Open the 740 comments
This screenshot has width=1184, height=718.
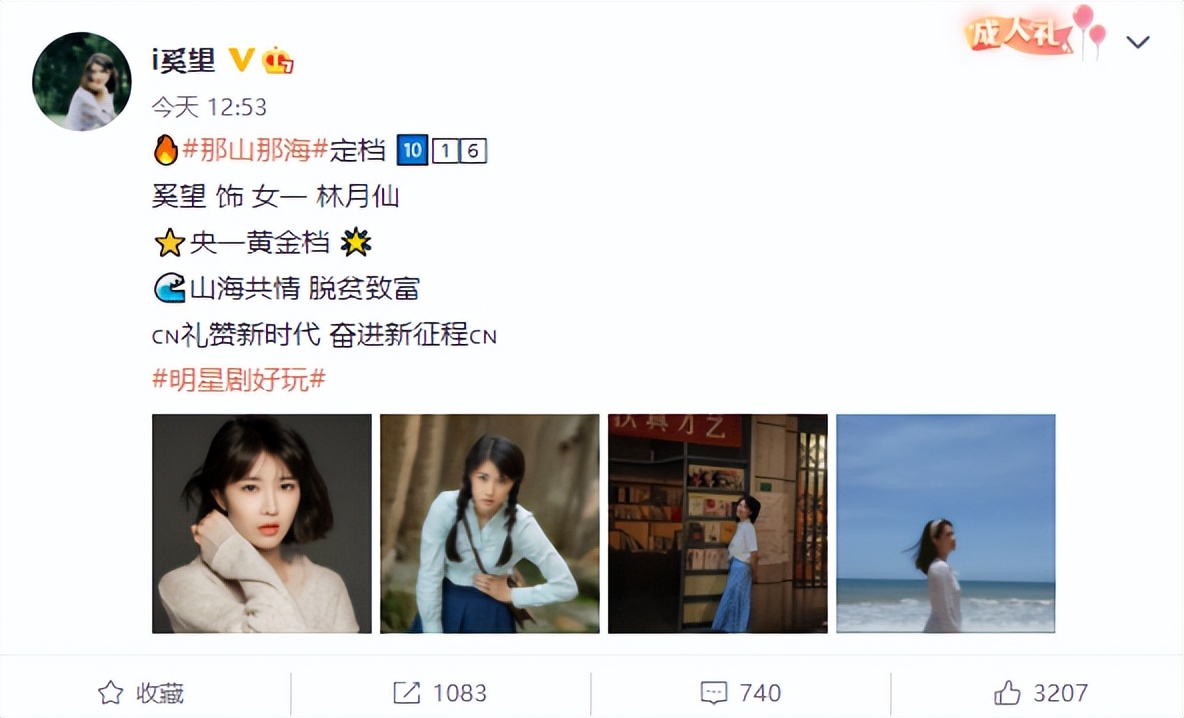click(x=760, y=692)
